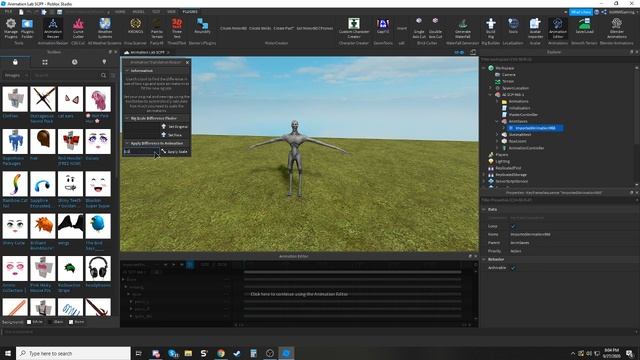Run the KRONOS virus scanner plugin
Screen dimensions: 640x360
click(x=136, y=27)
